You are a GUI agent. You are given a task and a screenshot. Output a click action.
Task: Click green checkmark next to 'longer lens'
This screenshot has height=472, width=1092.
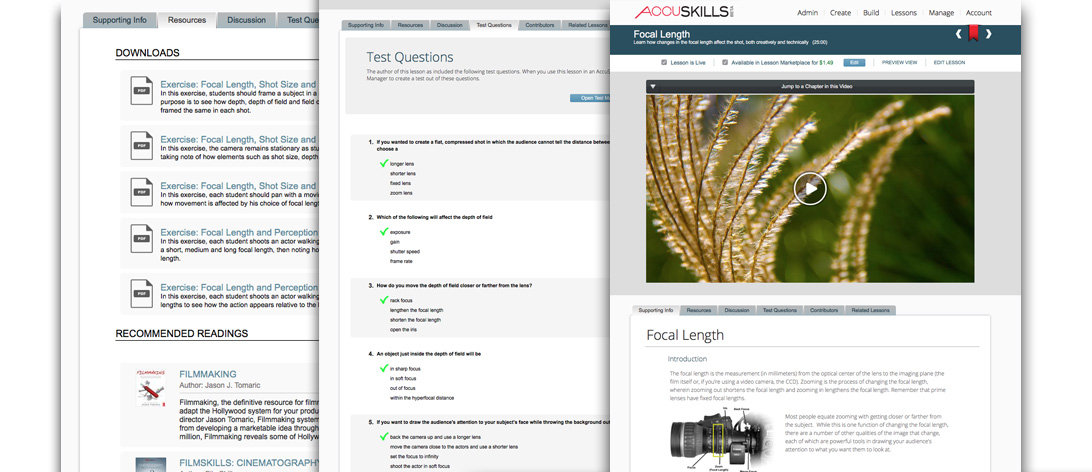point(383,162)
